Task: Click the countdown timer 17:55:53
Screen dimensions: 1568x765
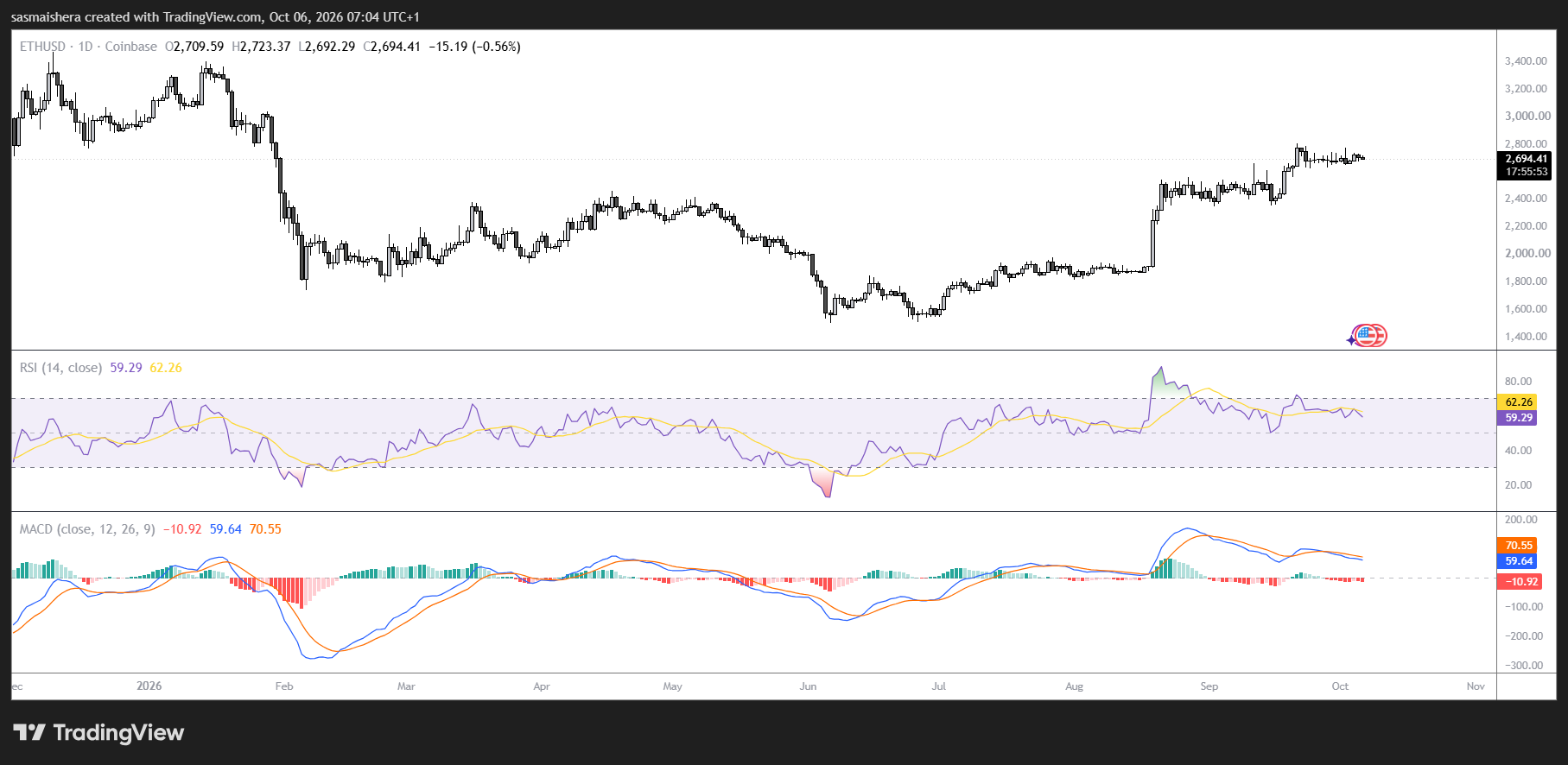Action: (1526, 172)
